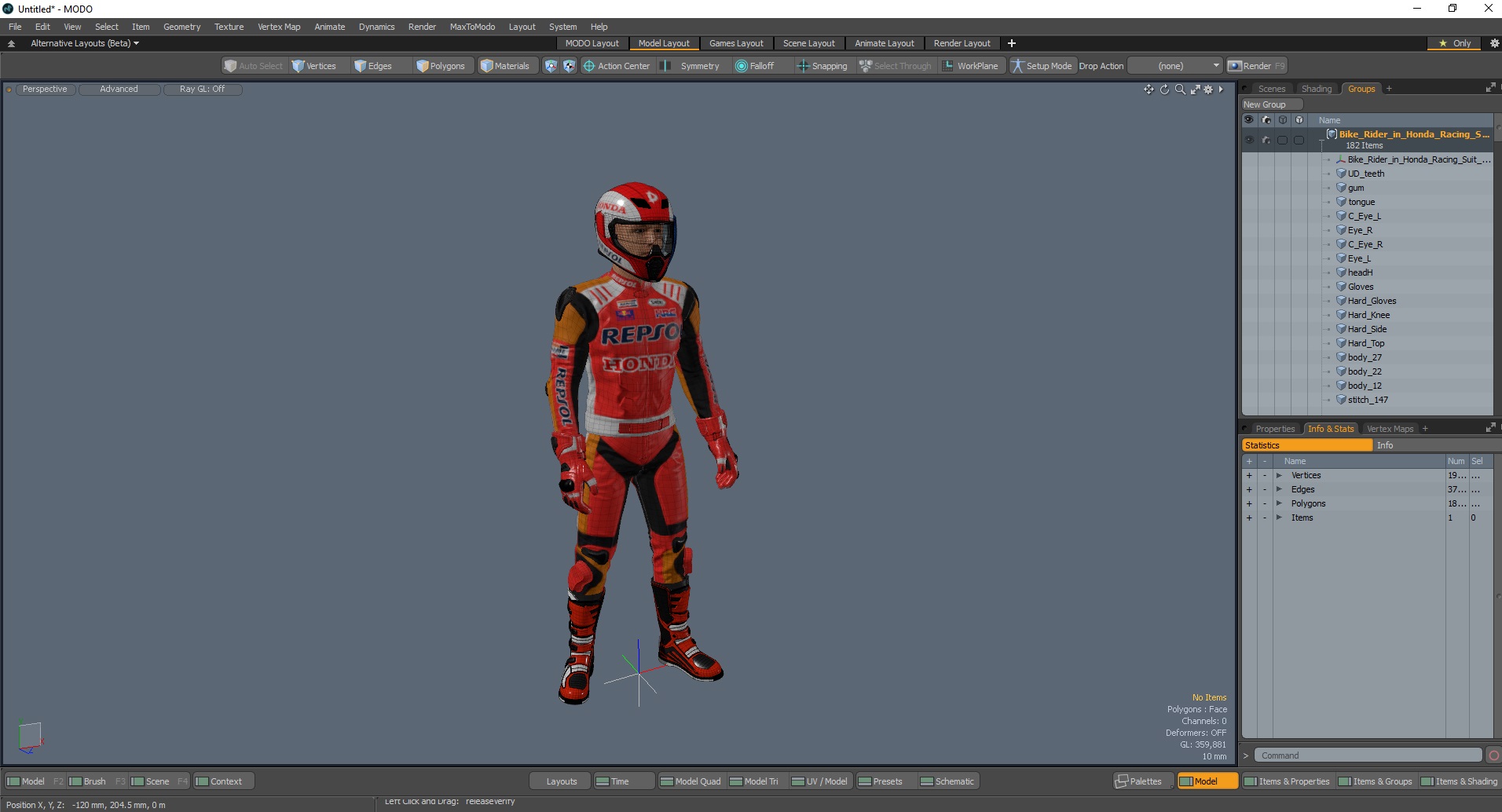The image size is (1502, 812).
Task: Toggle visibility eye of Bike_Rider group
Action: (x=1249, y=140)
